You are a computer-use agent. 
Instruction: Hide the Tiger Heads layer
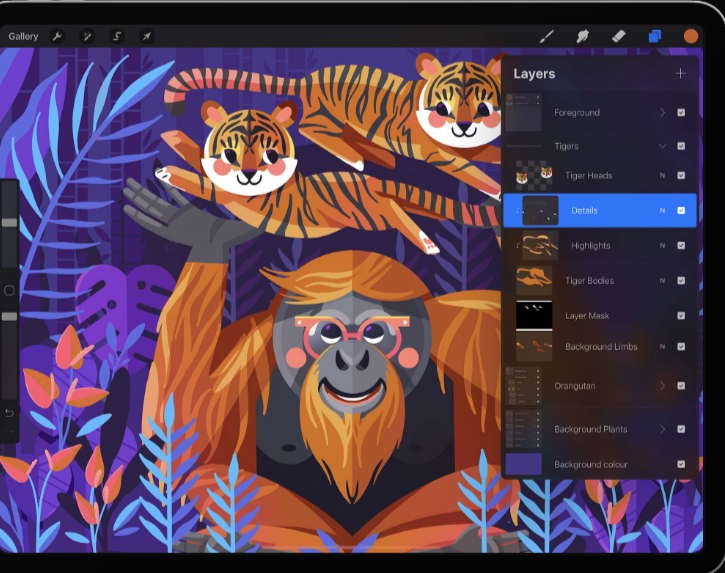tap(681, 176)
